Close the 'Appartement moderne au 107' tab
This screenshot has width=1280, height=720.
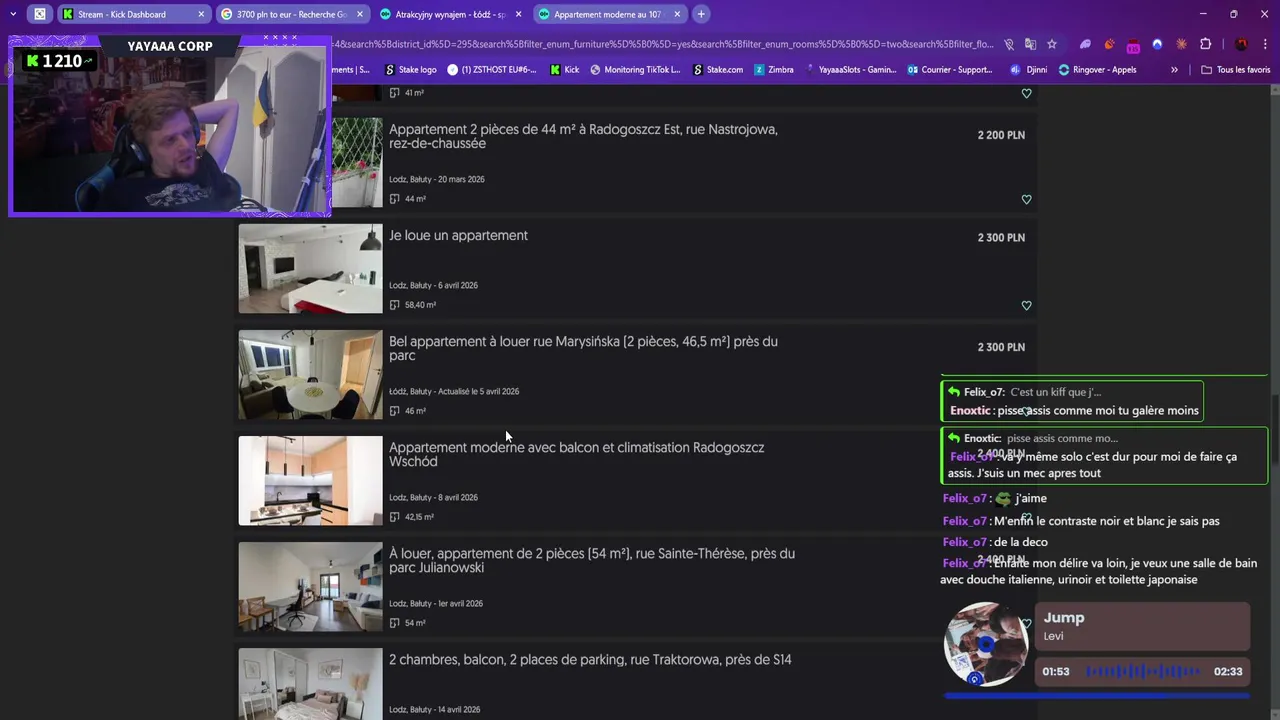point(677,14)
